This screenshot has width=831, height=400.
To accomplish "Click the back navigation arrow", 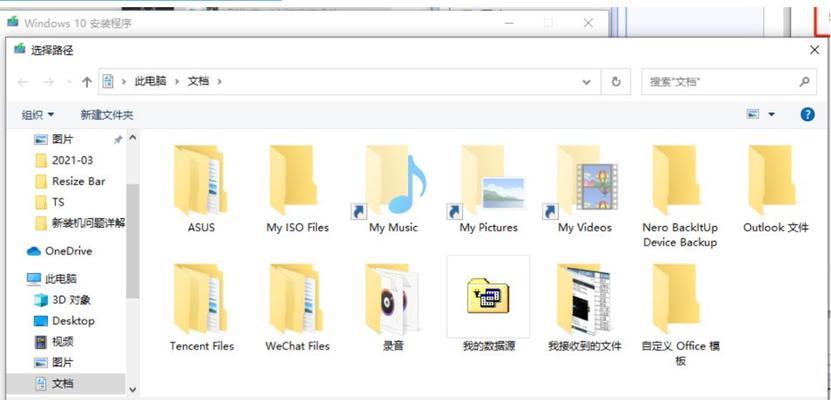I will pos(22,82).
